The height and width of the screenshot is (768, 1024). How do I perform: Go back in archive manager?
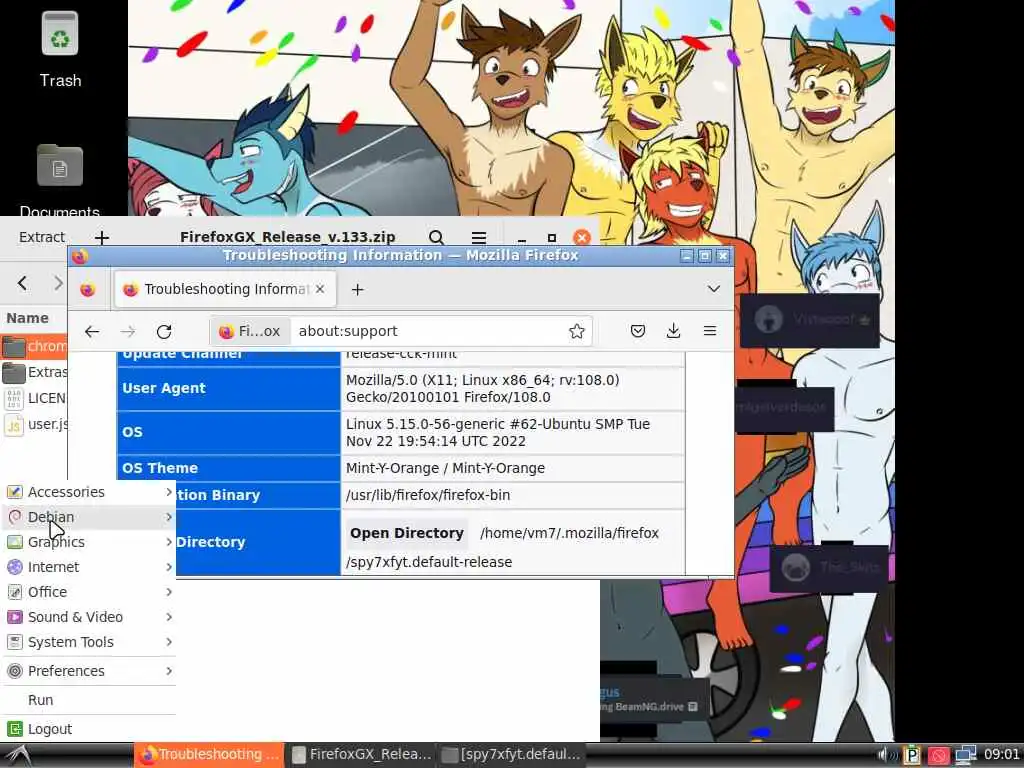23,283
